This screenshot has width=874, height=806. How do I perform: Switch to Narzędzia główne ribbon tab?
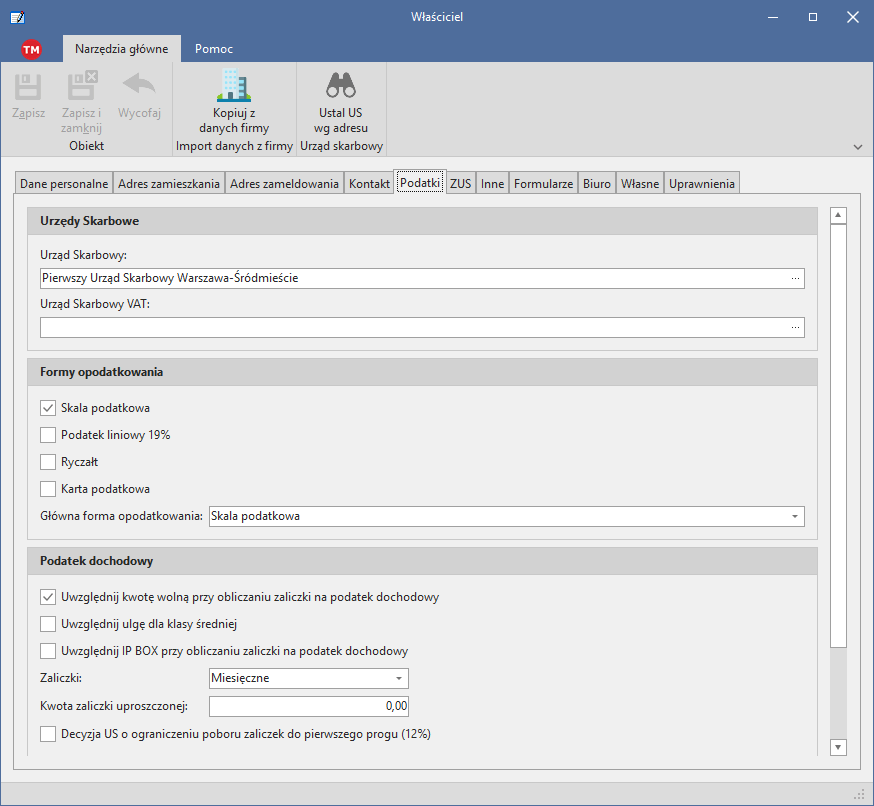[x=122, y=49]
